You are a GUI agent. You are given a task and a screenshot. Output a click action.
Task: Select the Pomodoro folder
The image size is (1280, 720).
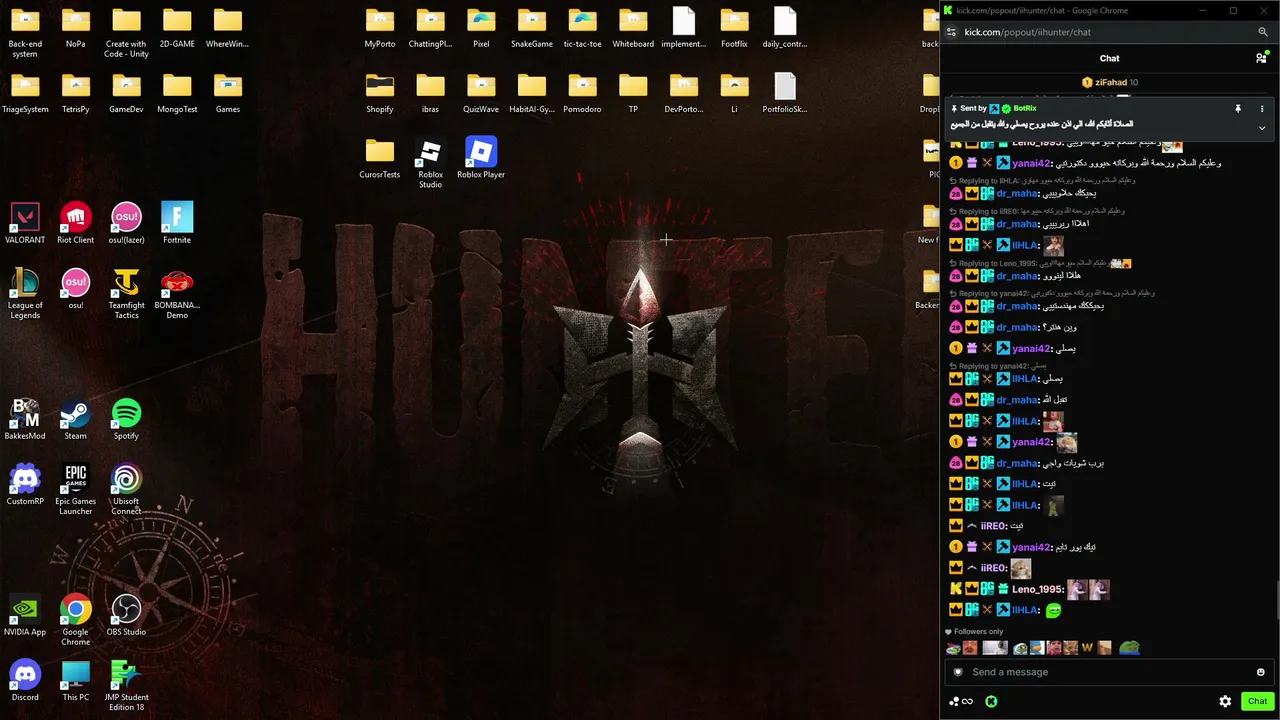[x=582, y=92]
